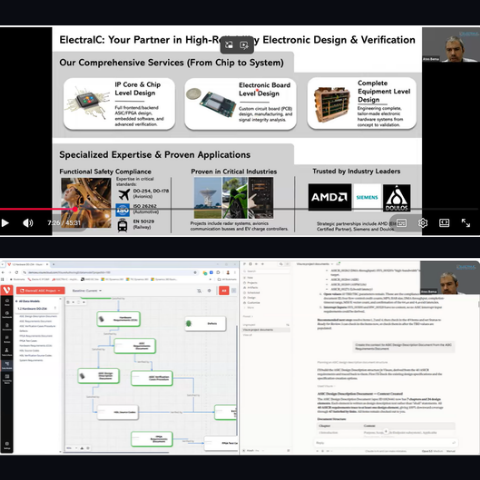Open ASIC Design Description Document in the list
The height and width of the screenshot is (480, 480).
38,316
